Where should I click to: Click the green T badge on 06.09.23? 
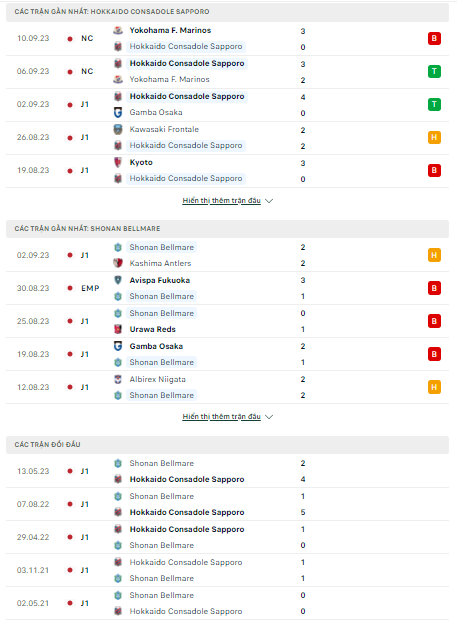click(434, 71)
